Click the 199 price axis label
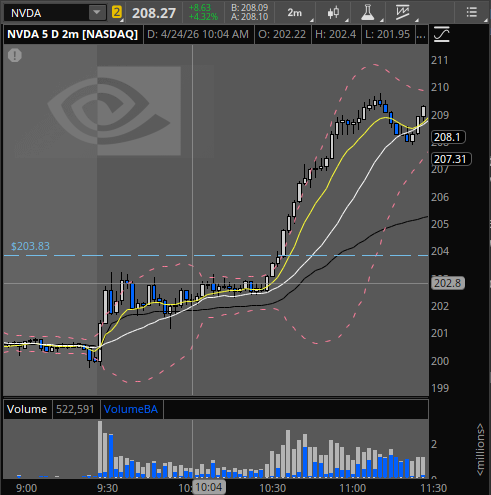Image resolution: width=491 pixels, height=495 pixels. (x=440, y=388)
